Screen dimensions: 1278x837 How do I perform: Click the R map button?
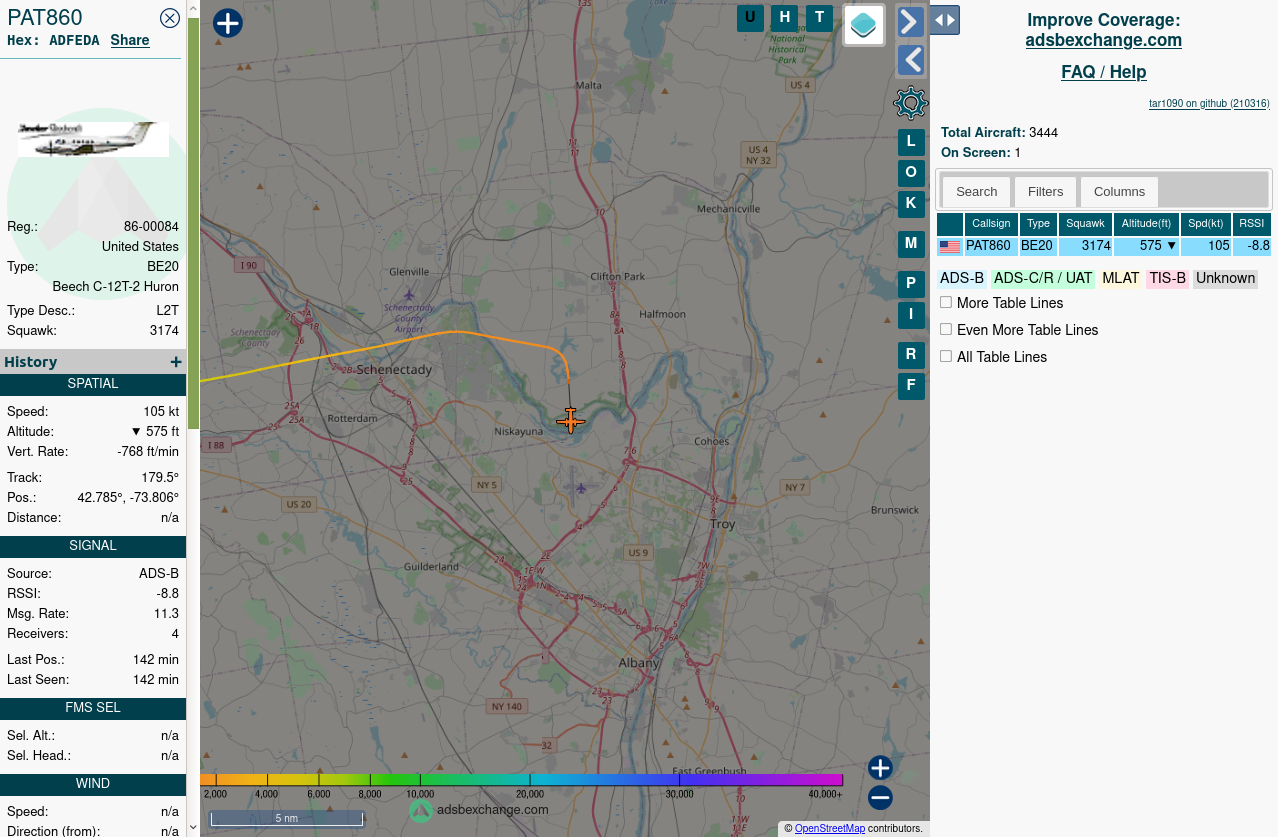click(x=911, y=355)
